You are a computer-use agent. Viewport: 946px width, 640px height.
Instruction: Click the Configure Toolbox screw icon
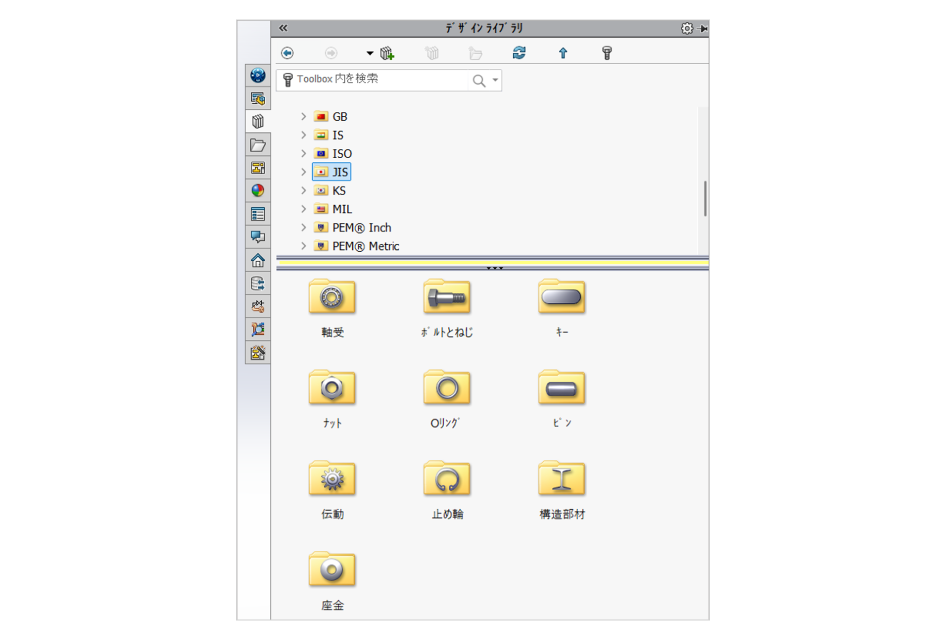(x=607, y=54)
